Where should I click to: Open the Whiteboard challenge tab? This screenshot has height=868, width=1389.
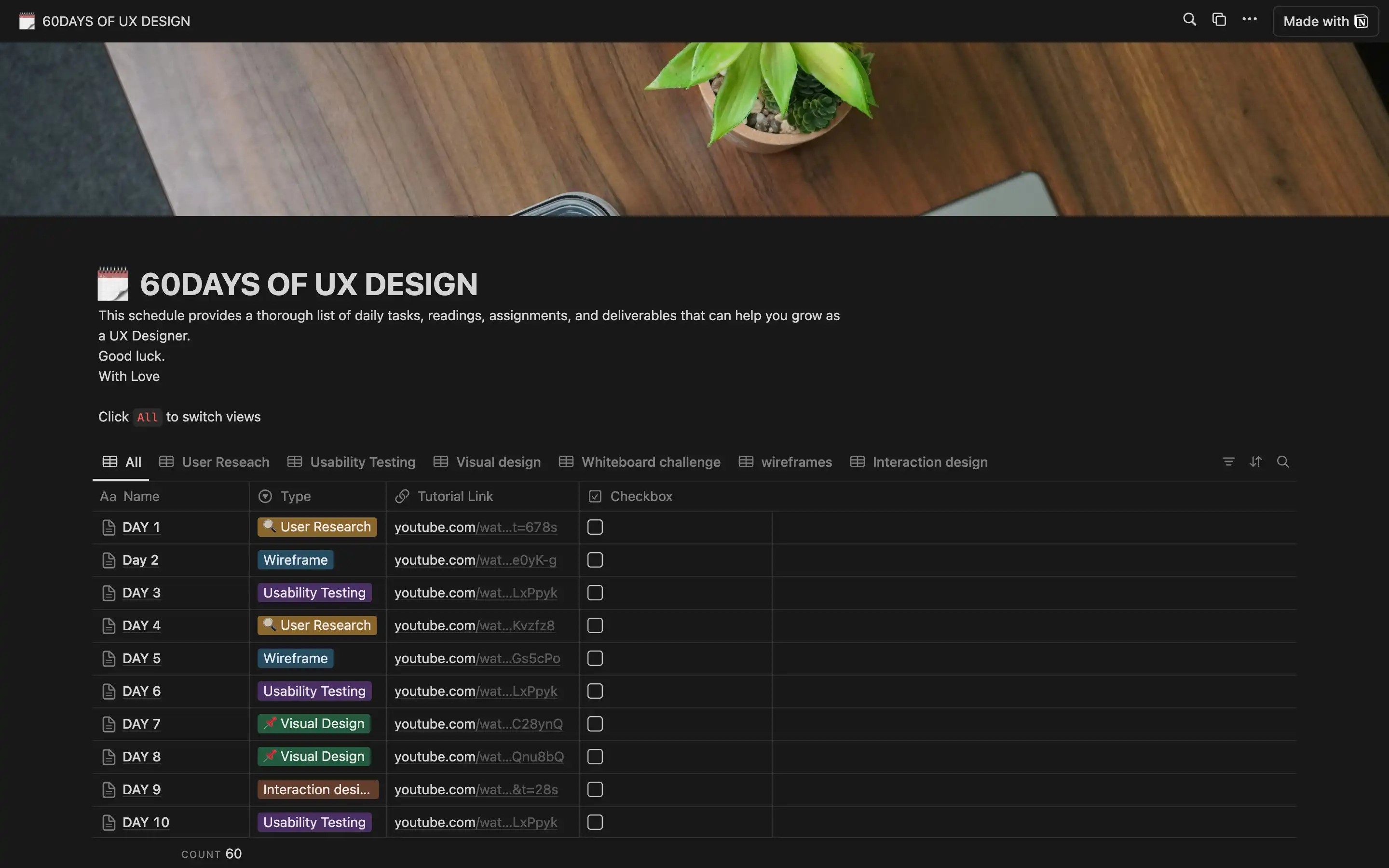640,462
